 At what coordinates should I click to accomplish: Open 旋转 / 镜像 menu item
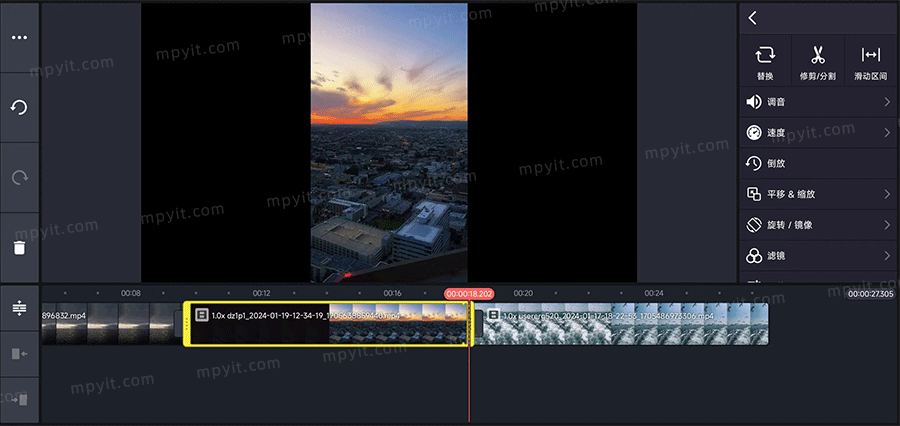[x=818, y=225]
